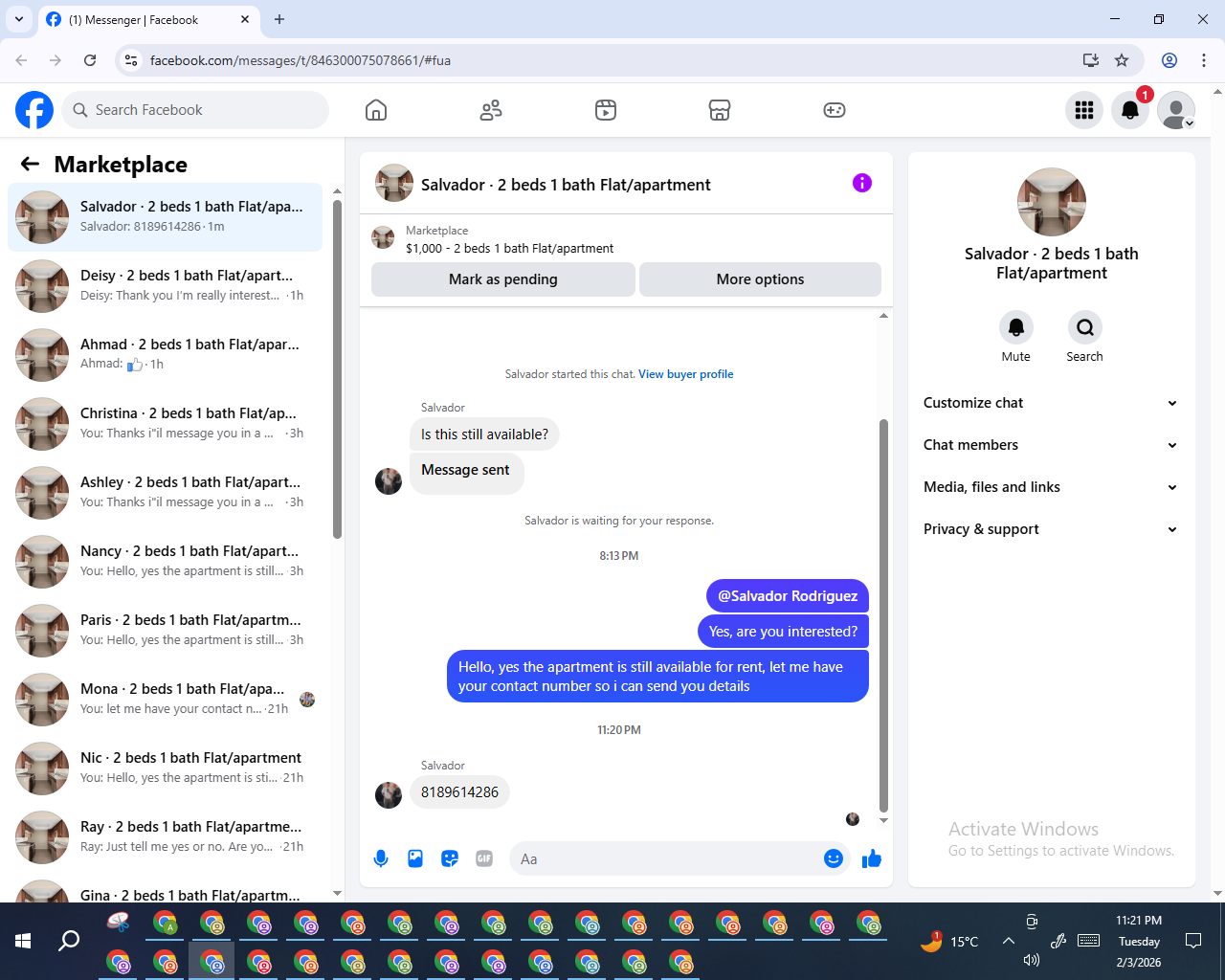Open the account profile picture menu
The height and width of the screenshot is (980, 1225).
pyautogui.click(x=1176, y=110)
